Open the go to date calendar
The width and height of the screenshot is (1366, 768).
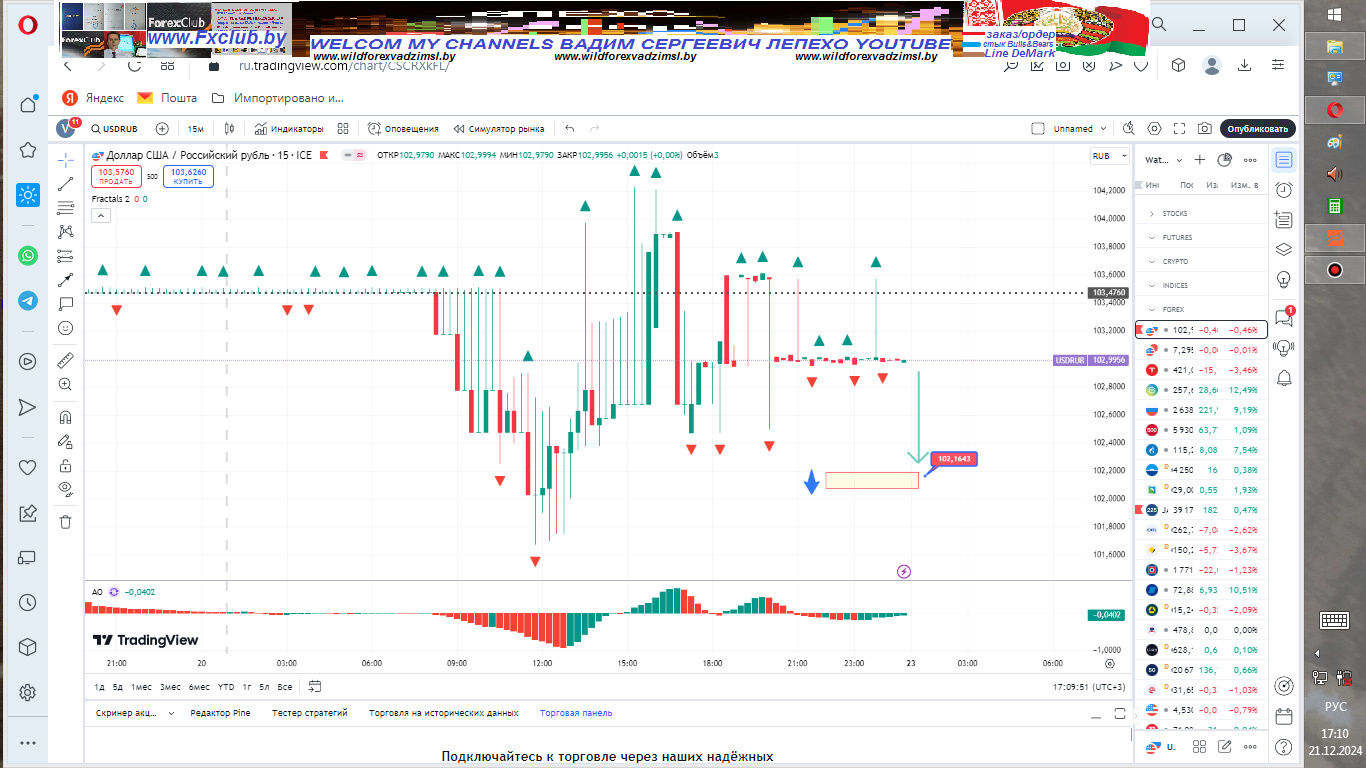pyautogui.click(x=315, y=686)
